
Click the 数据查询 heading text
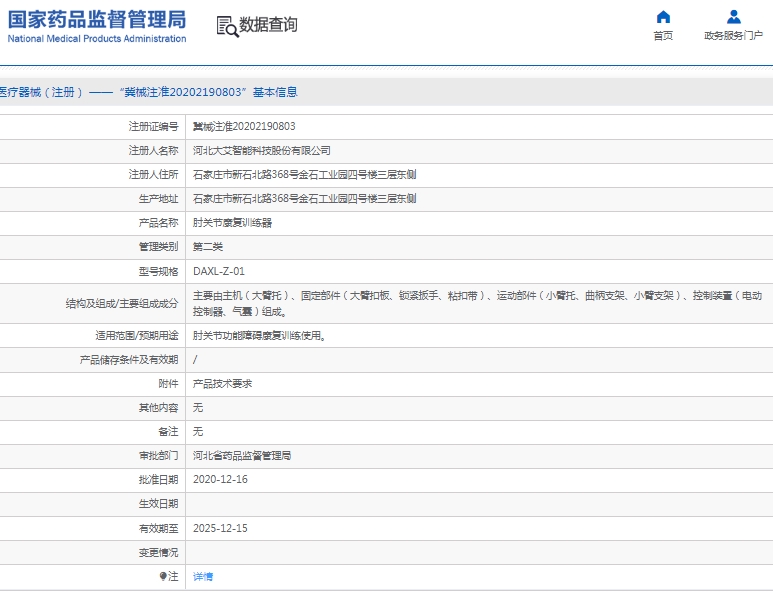click(268, 24)
